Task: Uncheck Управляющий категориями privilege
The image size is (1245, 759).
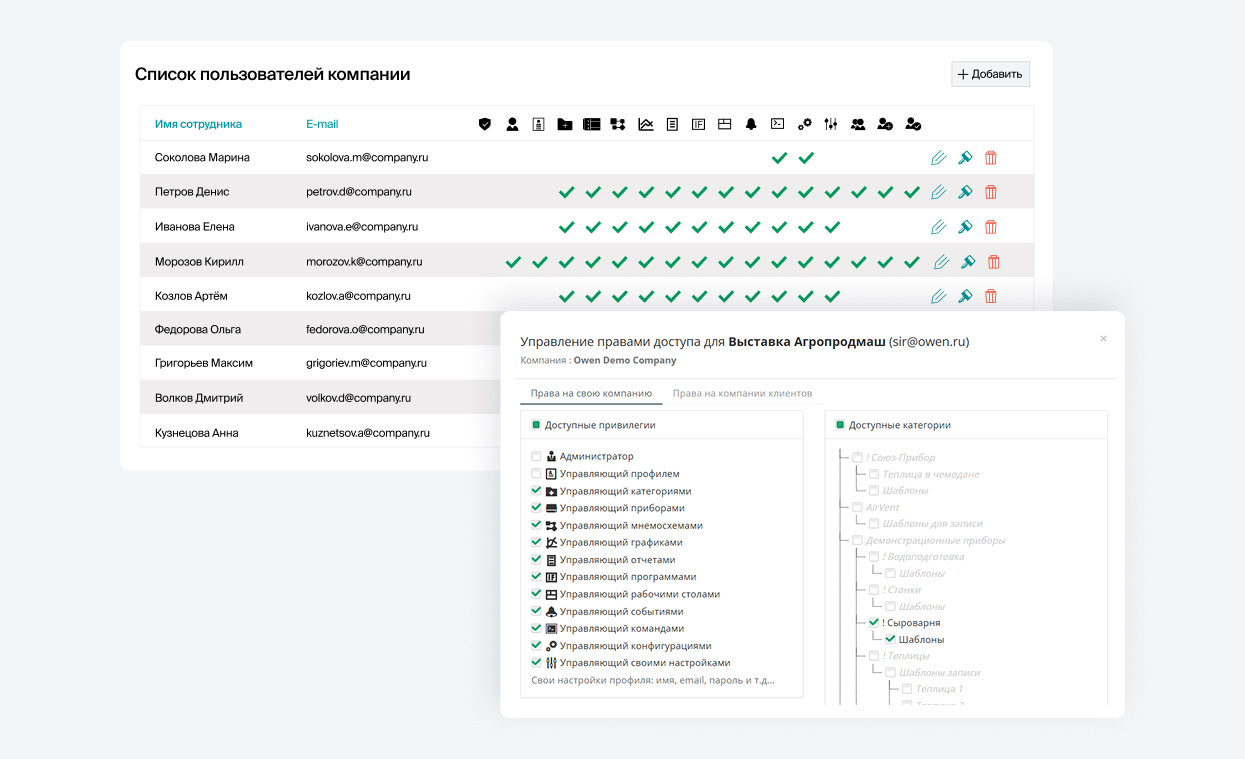Action: pos(536,491)
